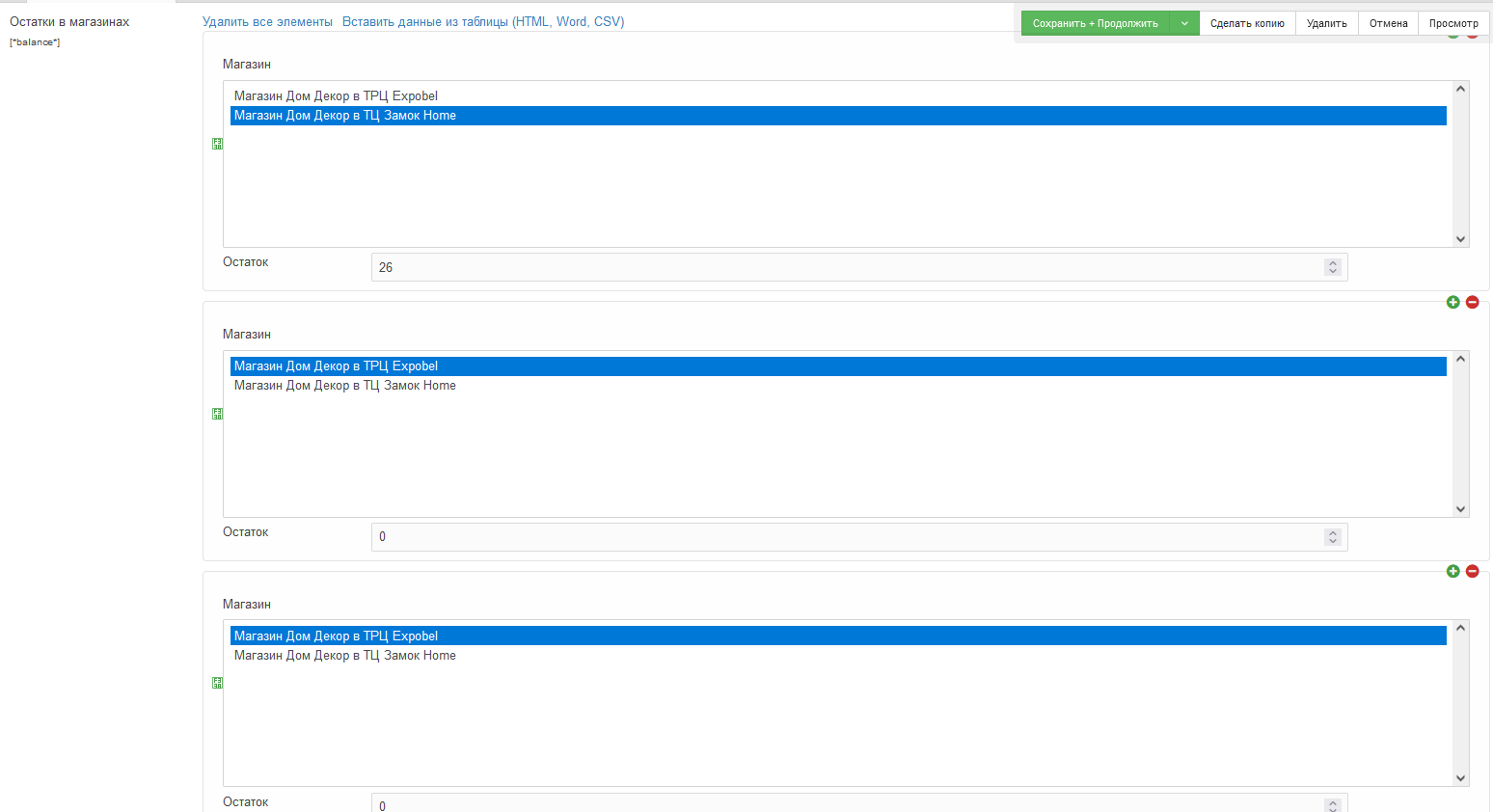Increase the Остаток value 26 with up arrow
This screenshot has height=812, width=1493.
1333,262
